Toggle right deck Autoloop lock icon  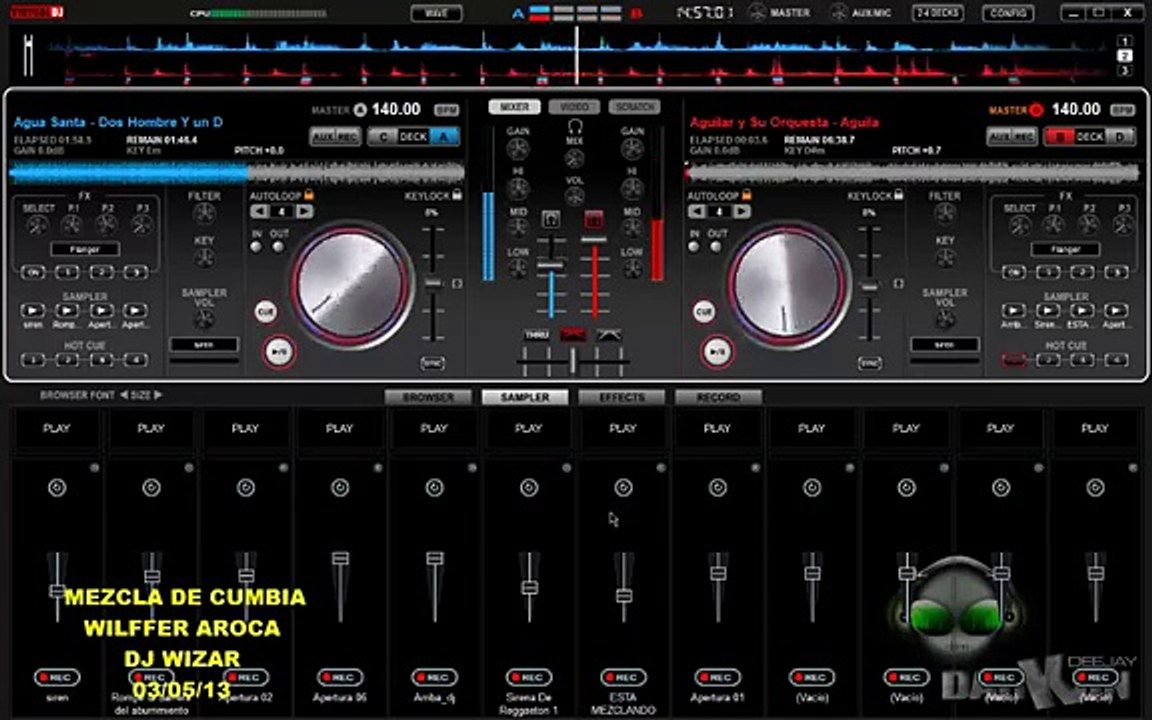(746, 195)
